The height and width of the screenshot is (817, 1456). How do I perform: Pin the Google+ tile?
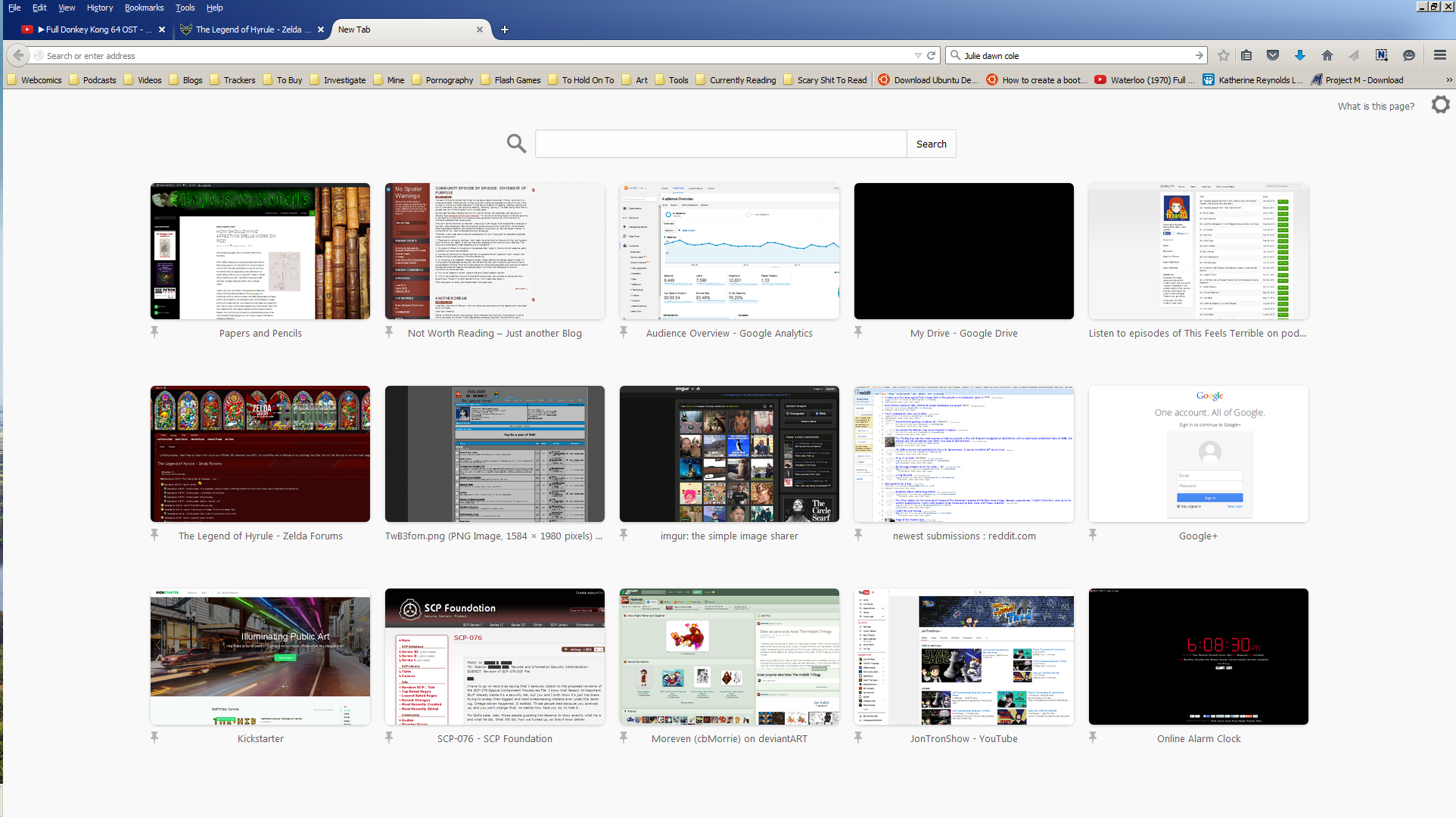click(1093, 535)
